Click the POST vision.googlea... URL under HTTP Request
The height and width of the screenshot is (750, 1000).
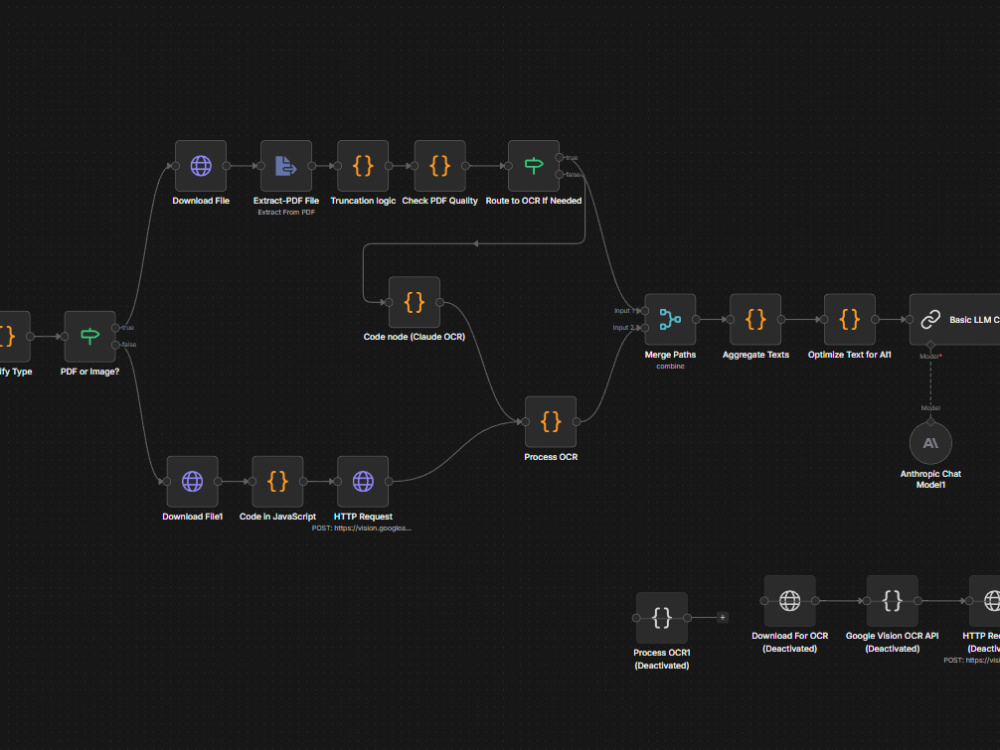[x=362, y=528]
